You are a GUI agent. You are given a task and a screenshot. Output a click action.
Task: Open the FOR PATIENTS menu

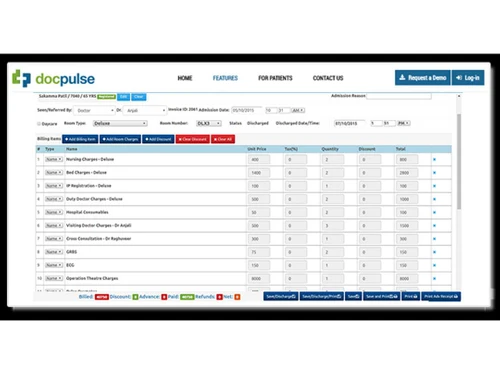(275, 78)
